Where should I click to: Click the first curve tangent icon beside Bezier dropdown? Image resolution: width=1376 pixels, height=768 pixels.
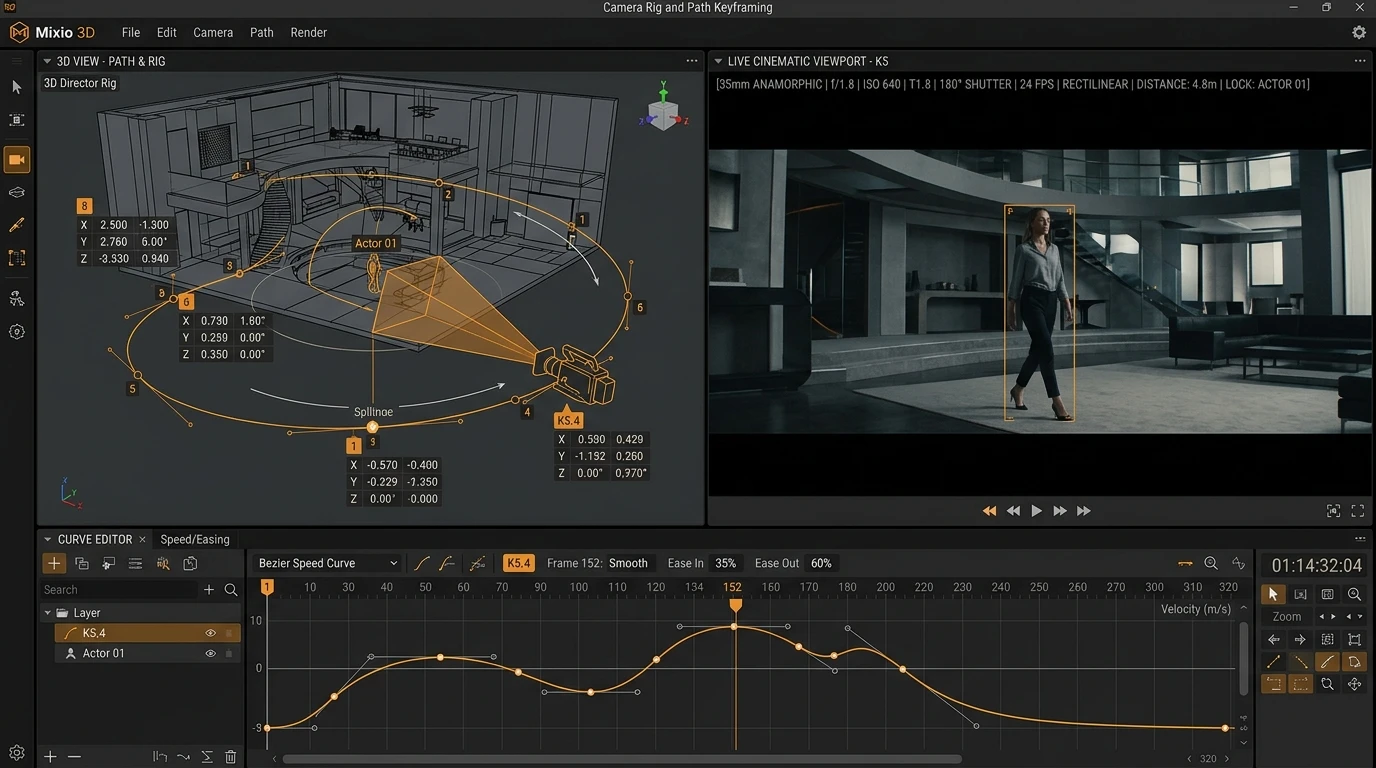422,563
